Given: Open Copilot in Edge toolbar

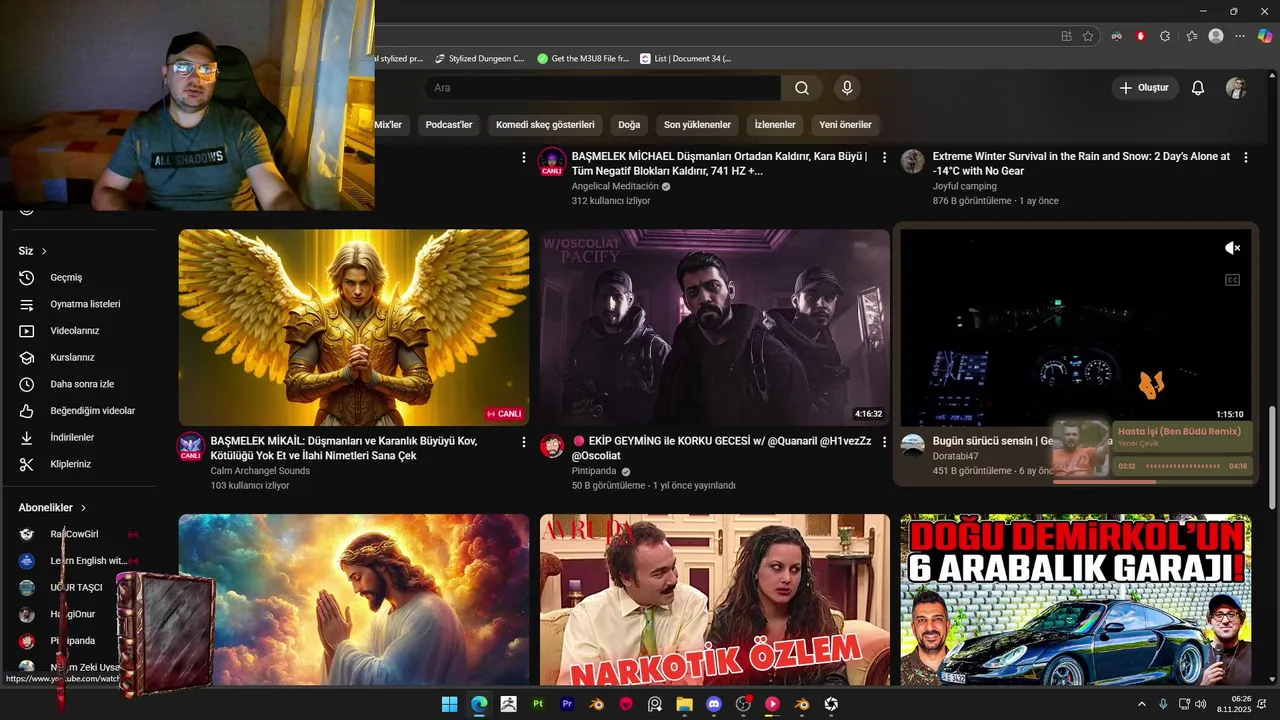Looking at the screenshot, I should click(x=1265, y=36).
